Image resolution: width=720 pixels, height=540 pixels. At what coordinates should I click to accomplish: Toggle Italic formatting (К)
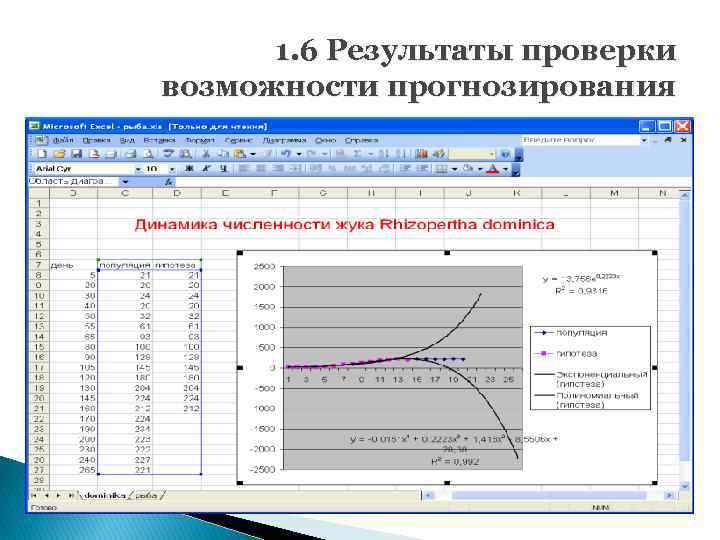coord(206,169)
